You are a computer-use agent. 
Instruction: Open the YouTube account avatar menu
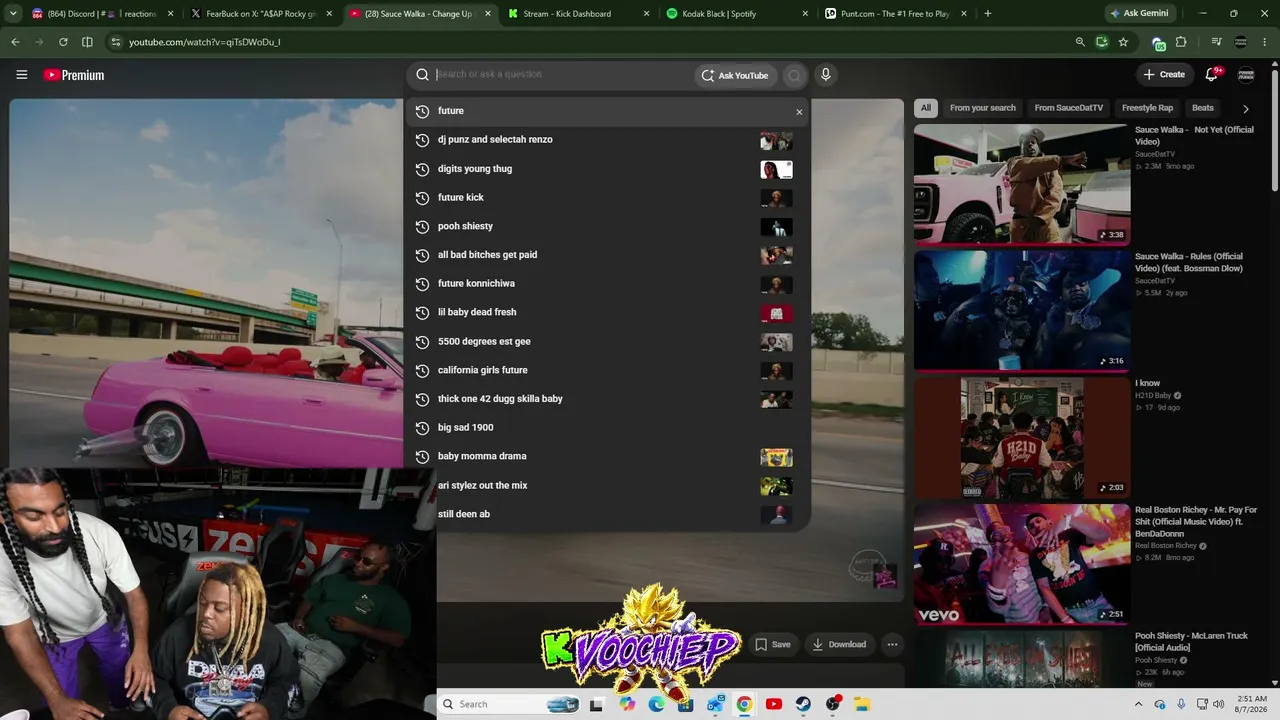click(x=1246, y=75)
